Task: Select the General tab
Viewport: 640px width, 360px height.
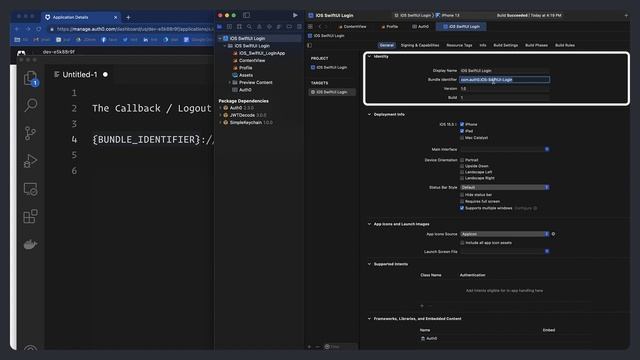Action: click(386, 45)
